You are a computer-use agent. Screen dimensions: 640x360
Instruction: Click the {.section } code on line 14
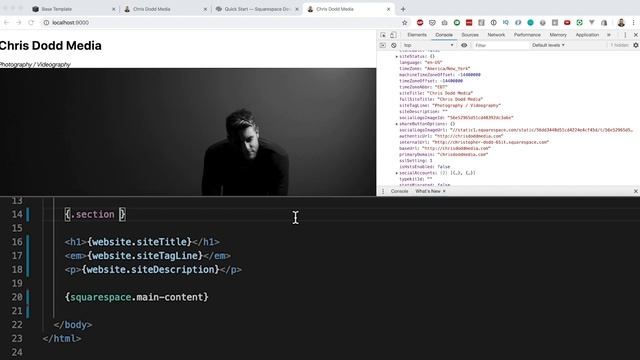(95, 214)
